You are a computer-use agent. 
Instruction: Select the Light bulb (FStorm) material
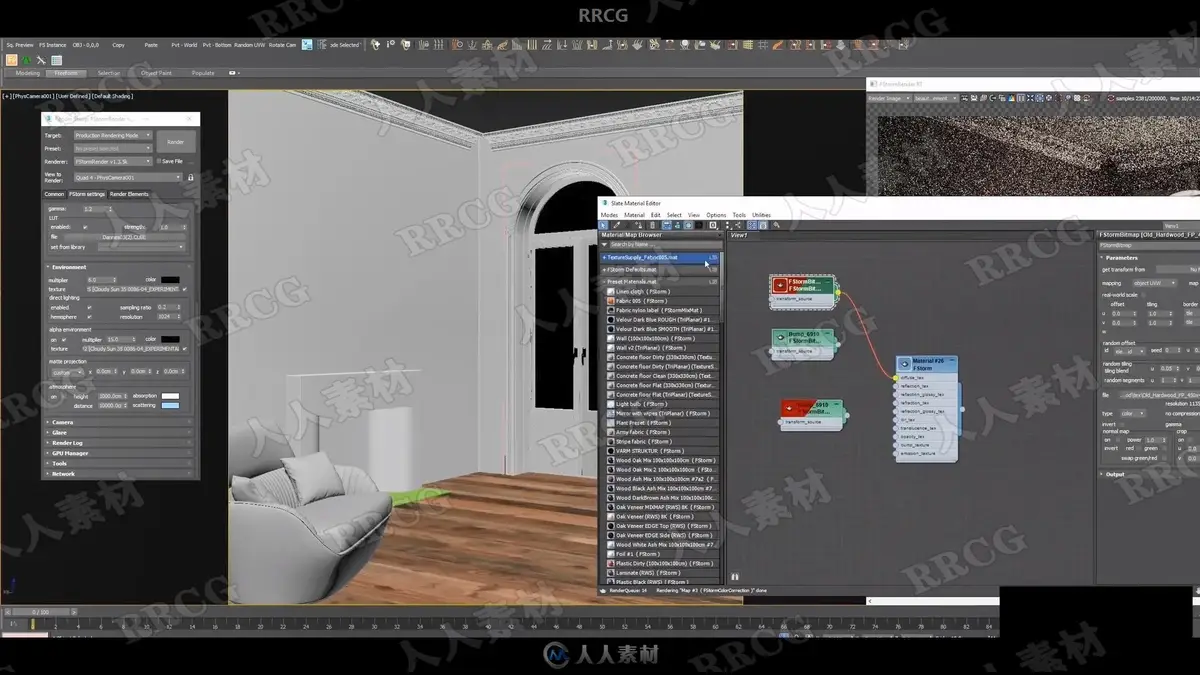[x=661, y=404]
